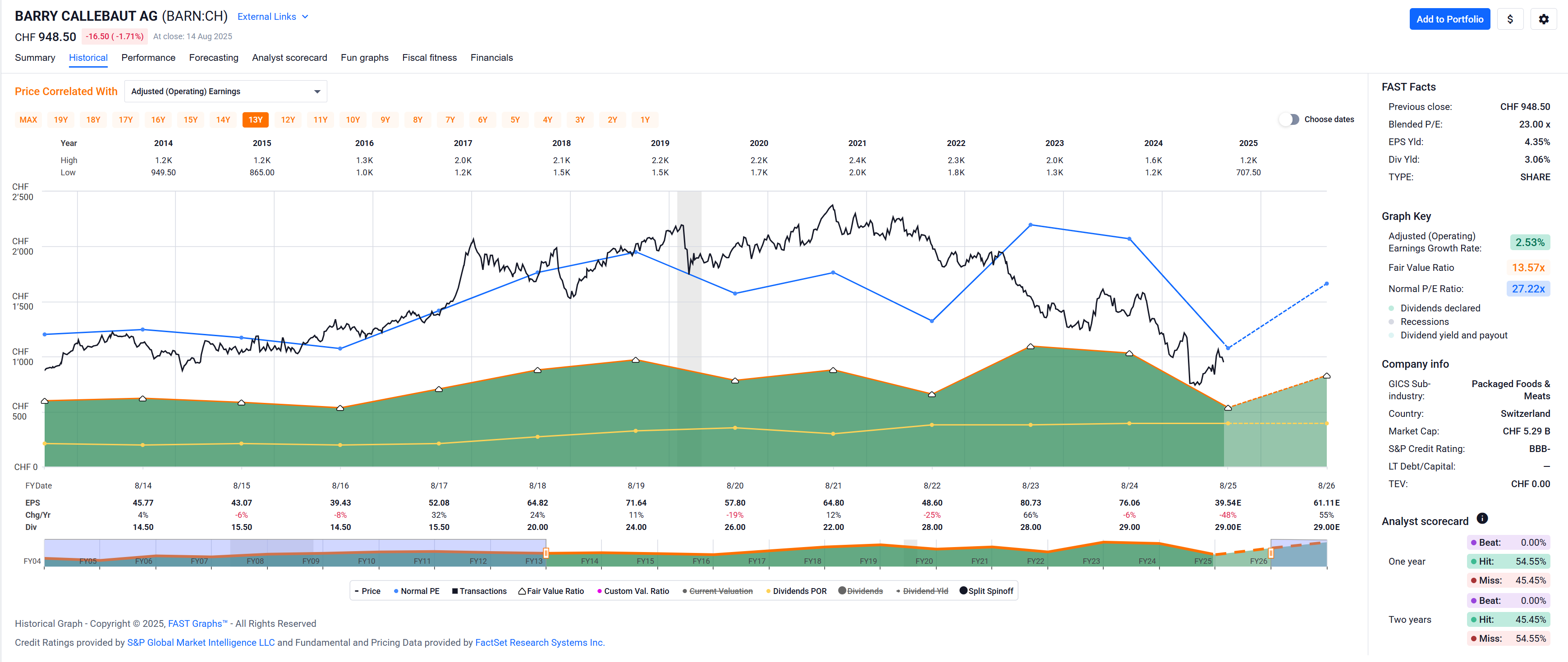The image size is (1568, 662).
Task: Toggle Dividends declared in Graph Key
Action: click(1440, 308)
